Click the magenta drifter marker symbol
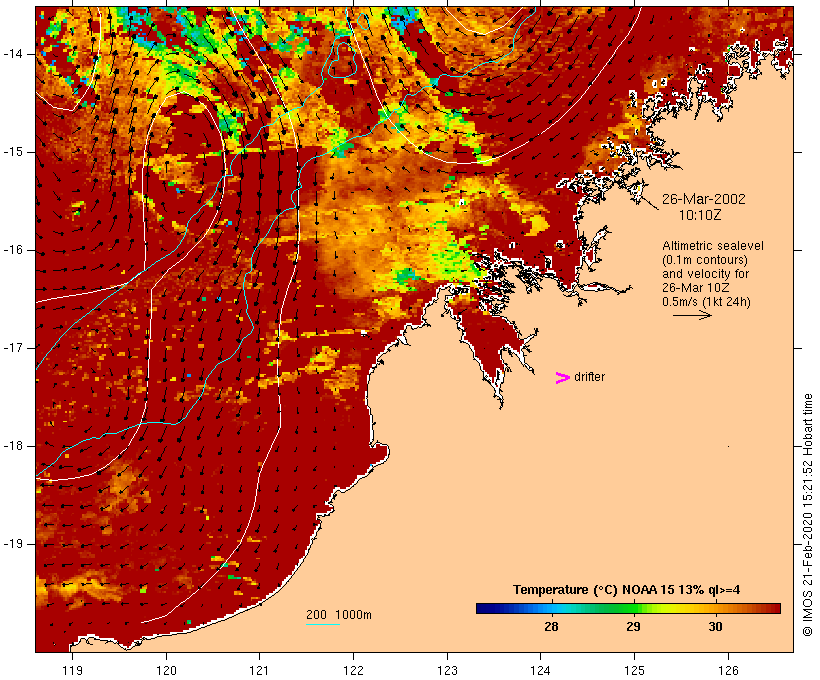This screenshot has height=680, width=820. pos(562,378)
